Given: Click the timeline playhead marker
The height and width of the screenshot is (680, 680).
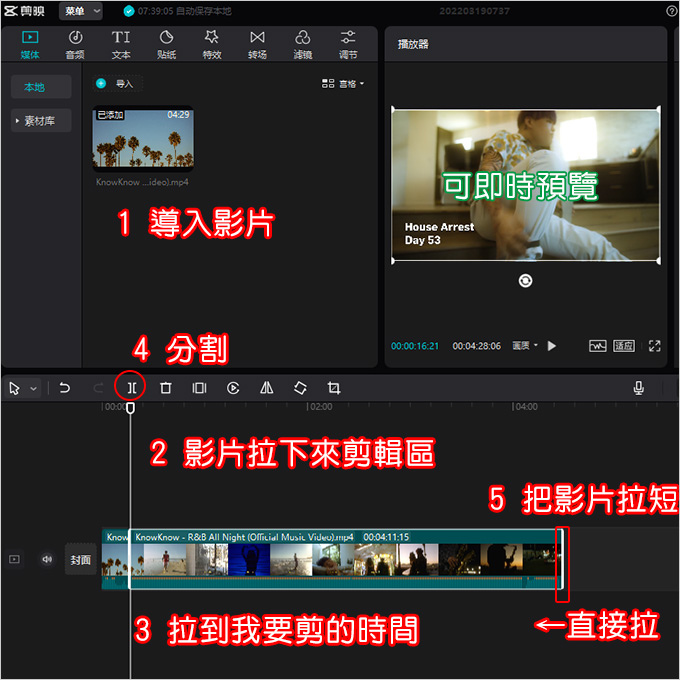Looking at the screenshot, I should click(130, 408).
